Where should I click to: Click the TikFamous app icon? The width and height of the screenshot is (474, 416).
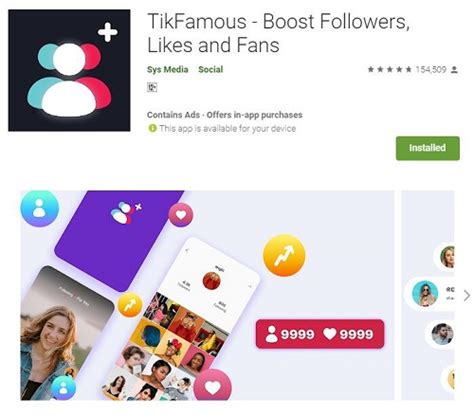click(69, 70)
